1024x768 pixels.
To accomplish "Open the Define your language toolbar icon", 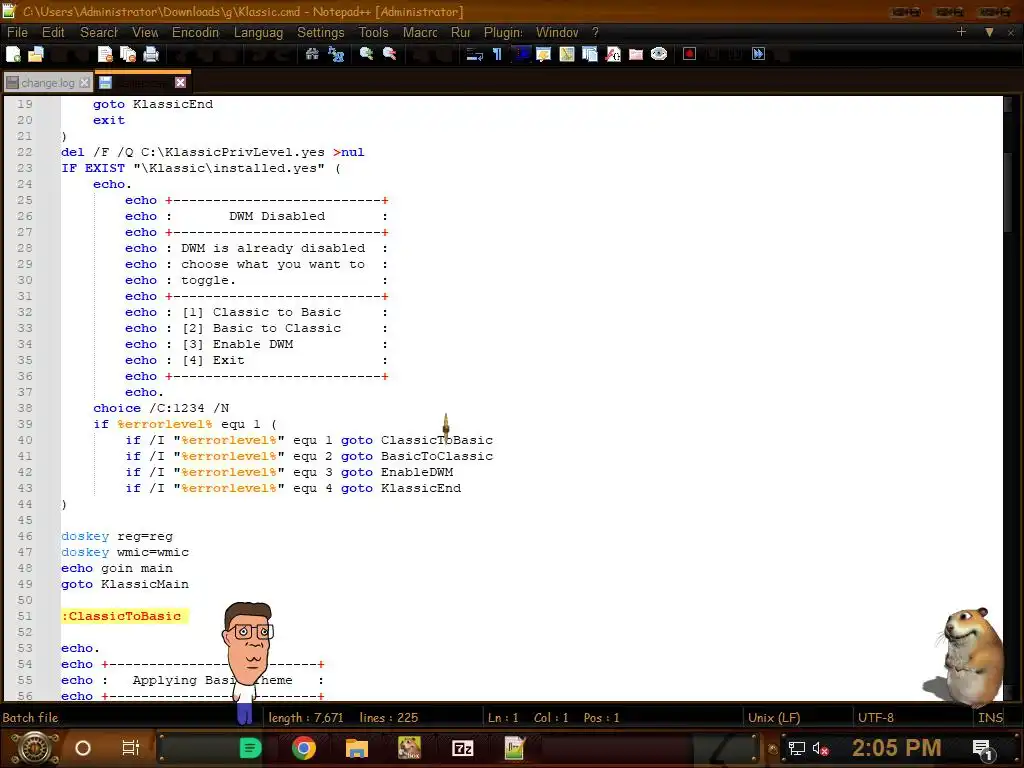I will (x=543, y=54).
